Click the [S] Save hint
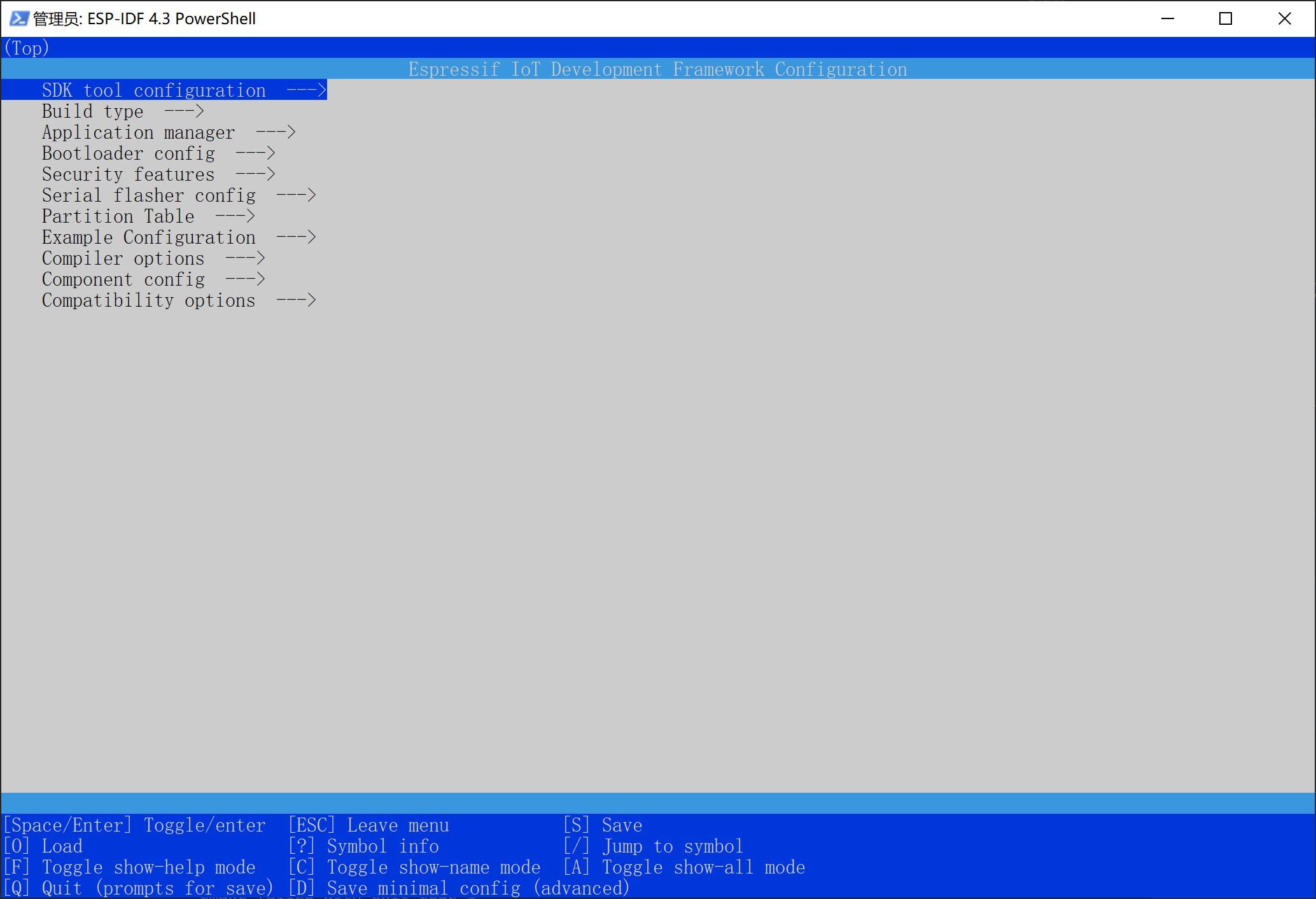Image resolution: width=1316 pixels, height=899 pixels. pos(603,825)
